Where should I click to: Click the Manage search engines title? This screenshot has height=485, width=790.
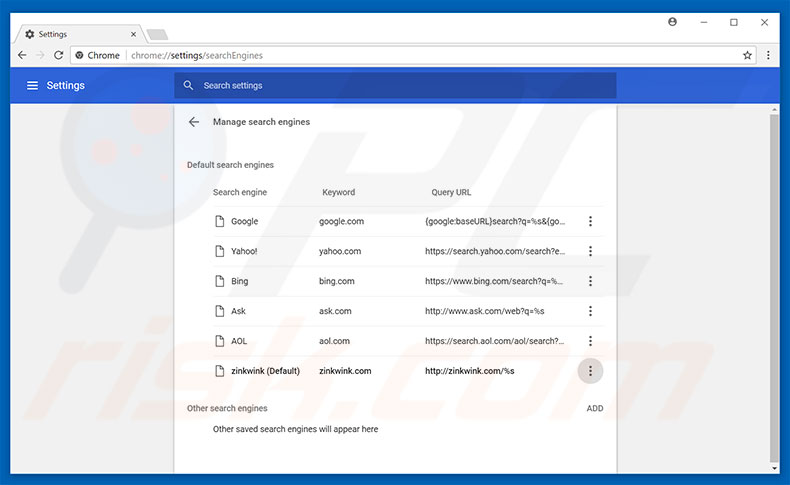click(261, 122)
